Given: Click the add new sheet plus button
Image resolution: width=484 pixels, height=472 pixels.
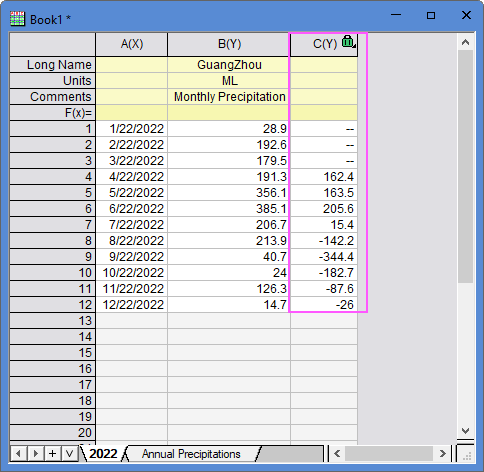Looking at the screenshot, I should 53,454.
